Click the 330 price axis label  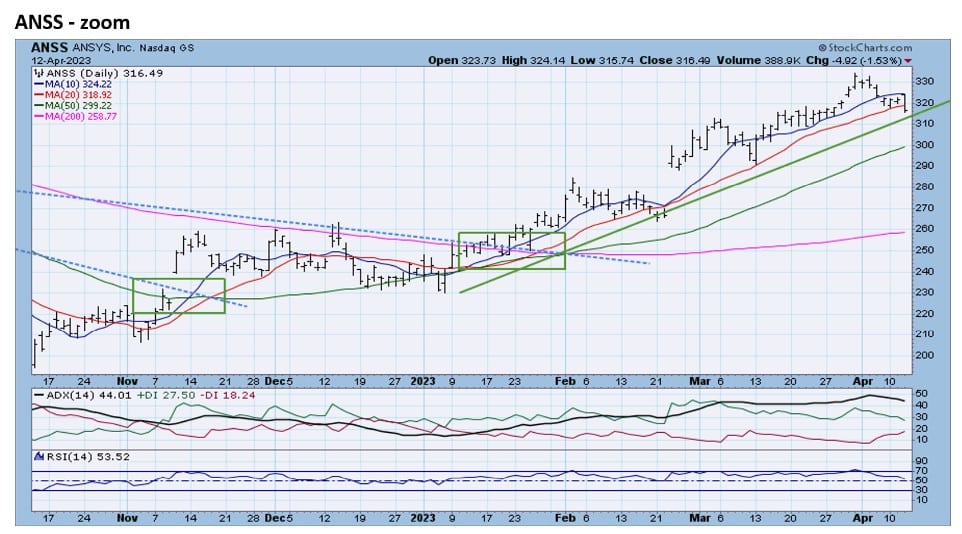coord(925,82)
